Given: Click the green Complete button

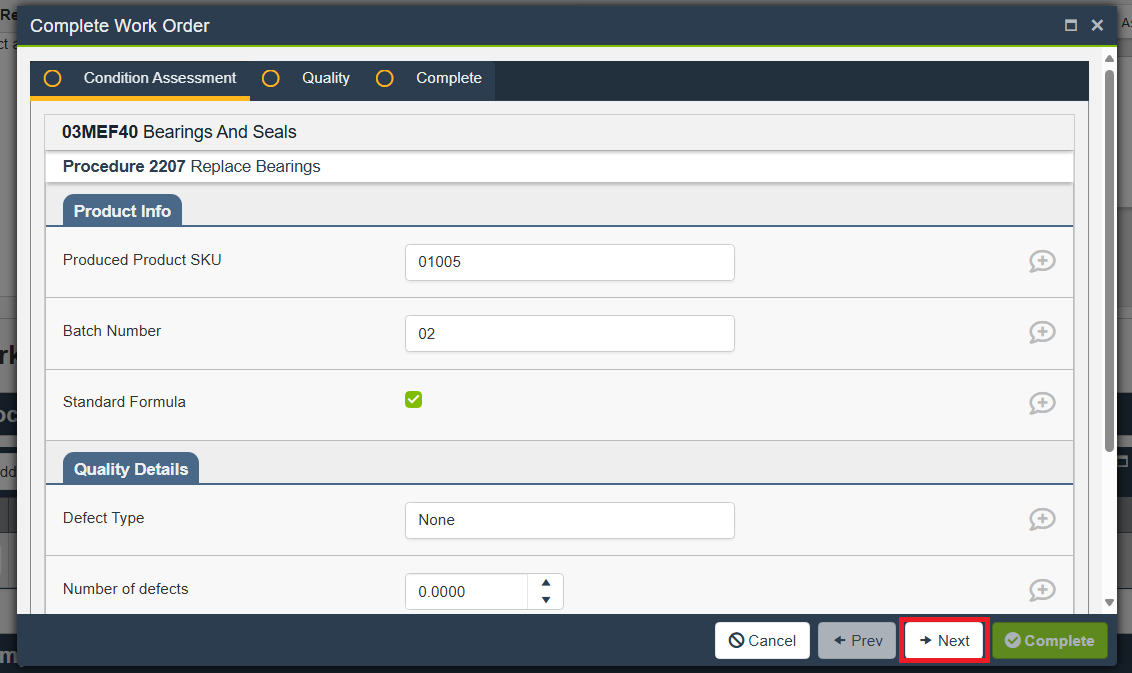Looking at the screenshot, I should point(1049,641).
